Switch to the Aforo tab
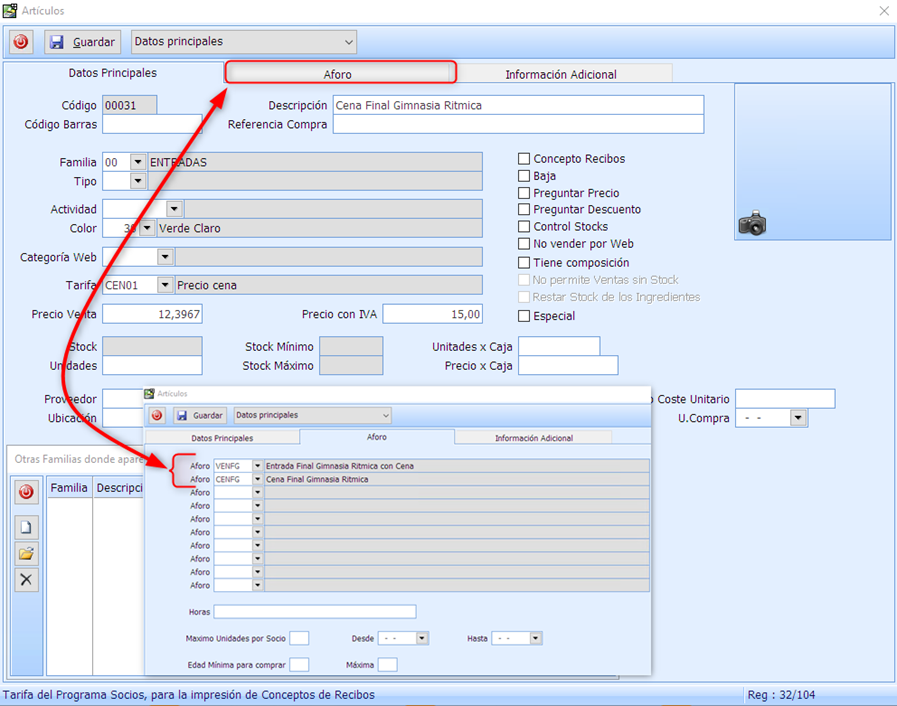 coord(338,74)
